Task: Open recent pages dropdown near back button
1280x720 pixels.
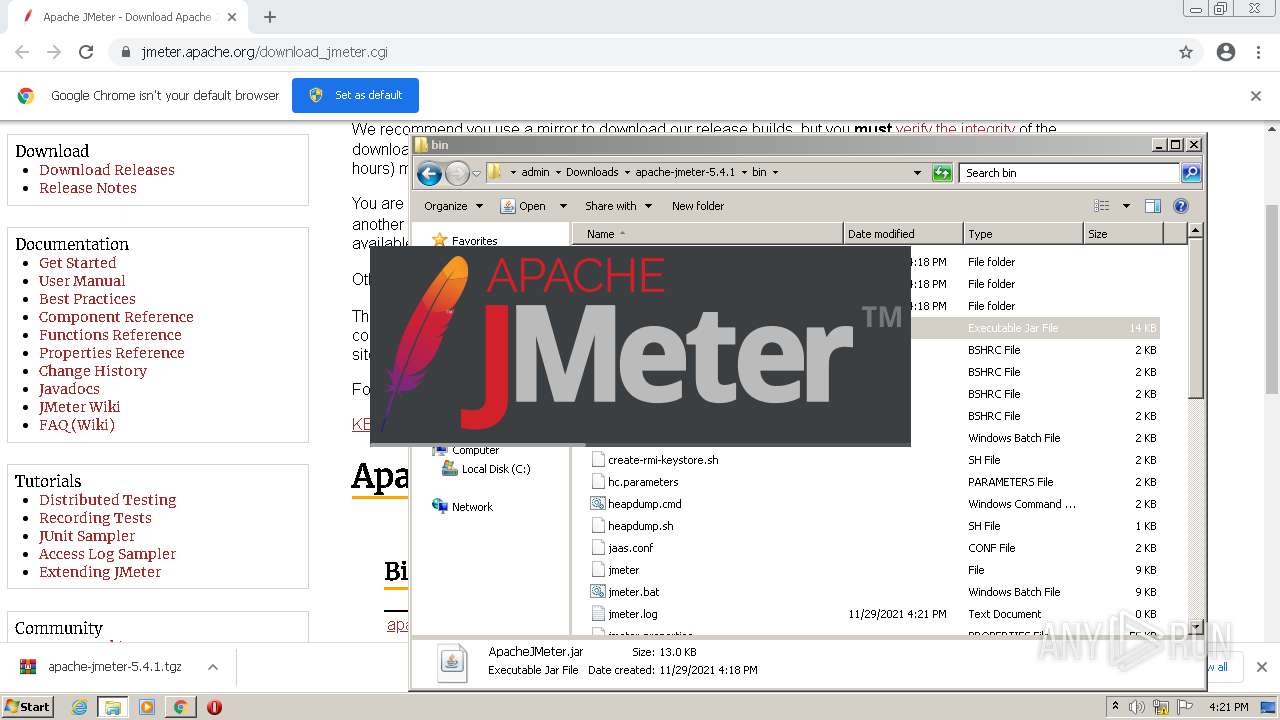Action: click(476, 173)
